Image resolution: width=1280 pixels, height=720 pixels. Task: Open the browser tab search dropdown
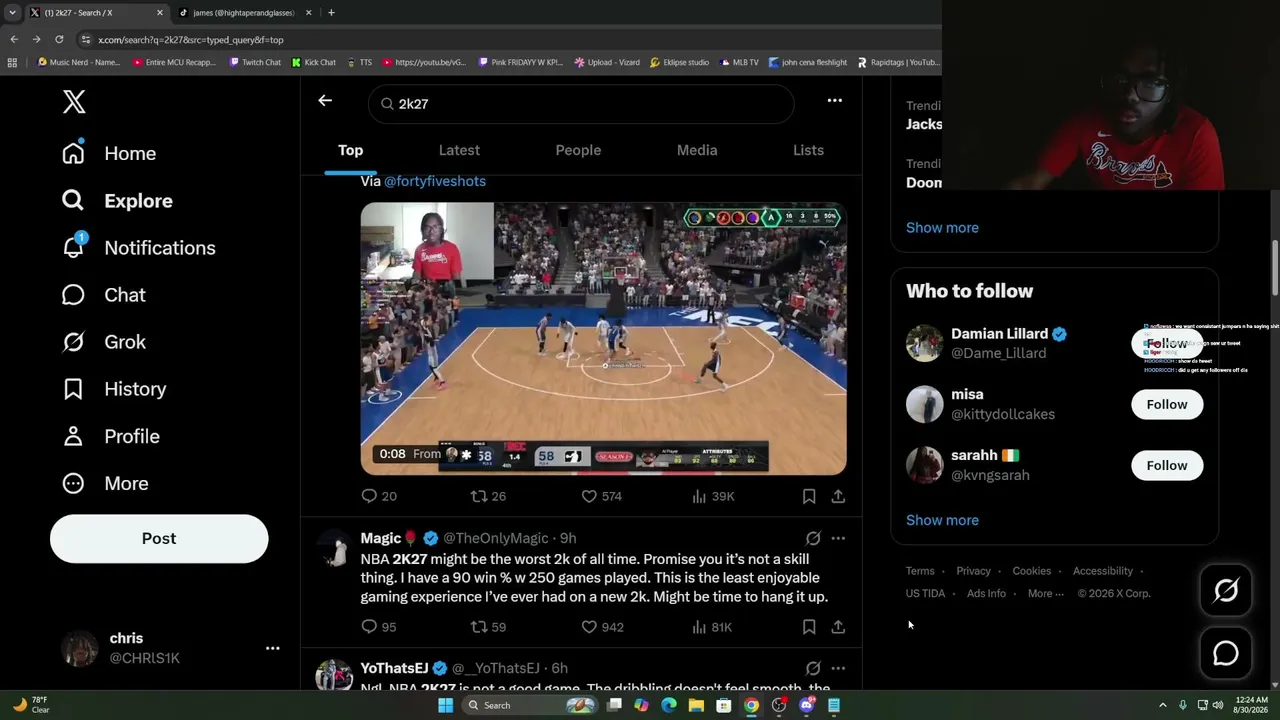(x=12, y=13)
